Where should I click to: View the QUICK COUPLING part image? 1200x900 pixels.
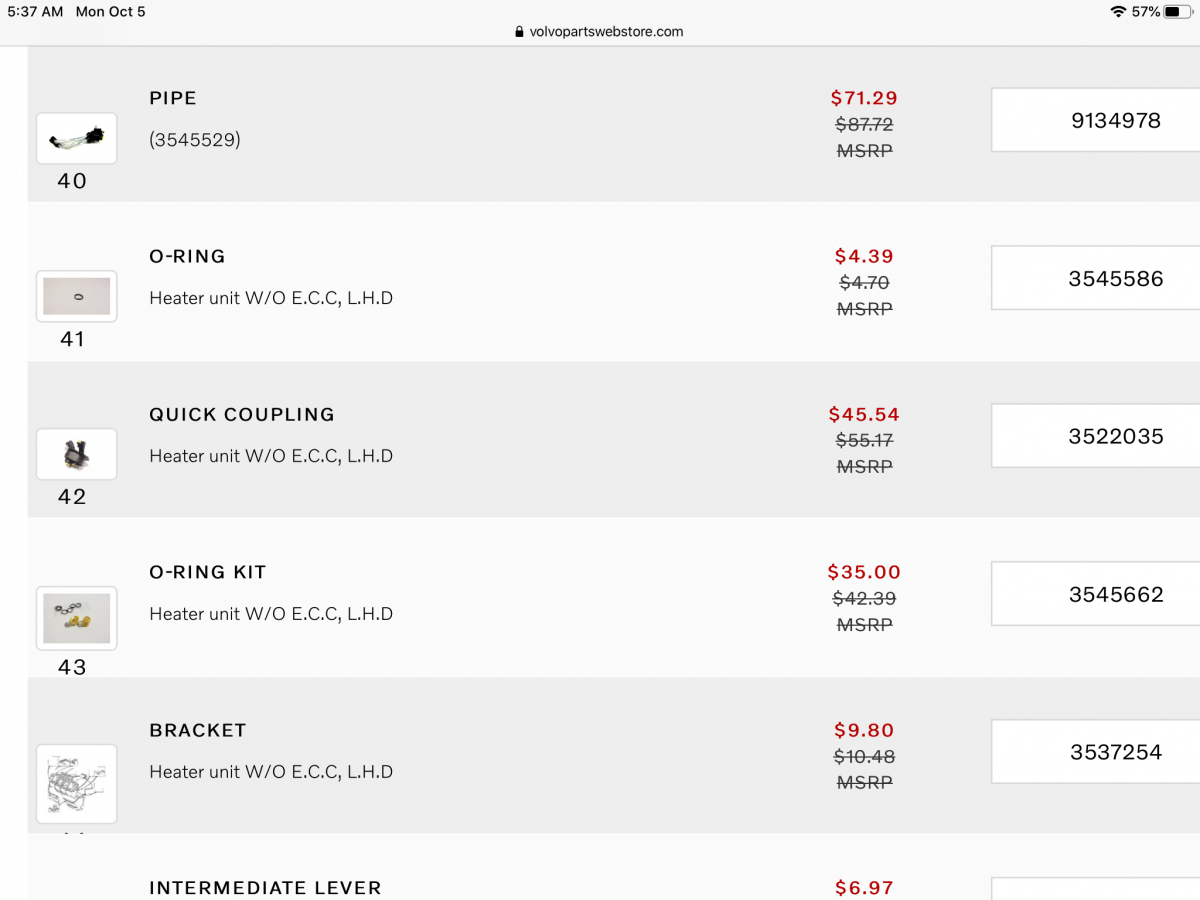(76, 454)
